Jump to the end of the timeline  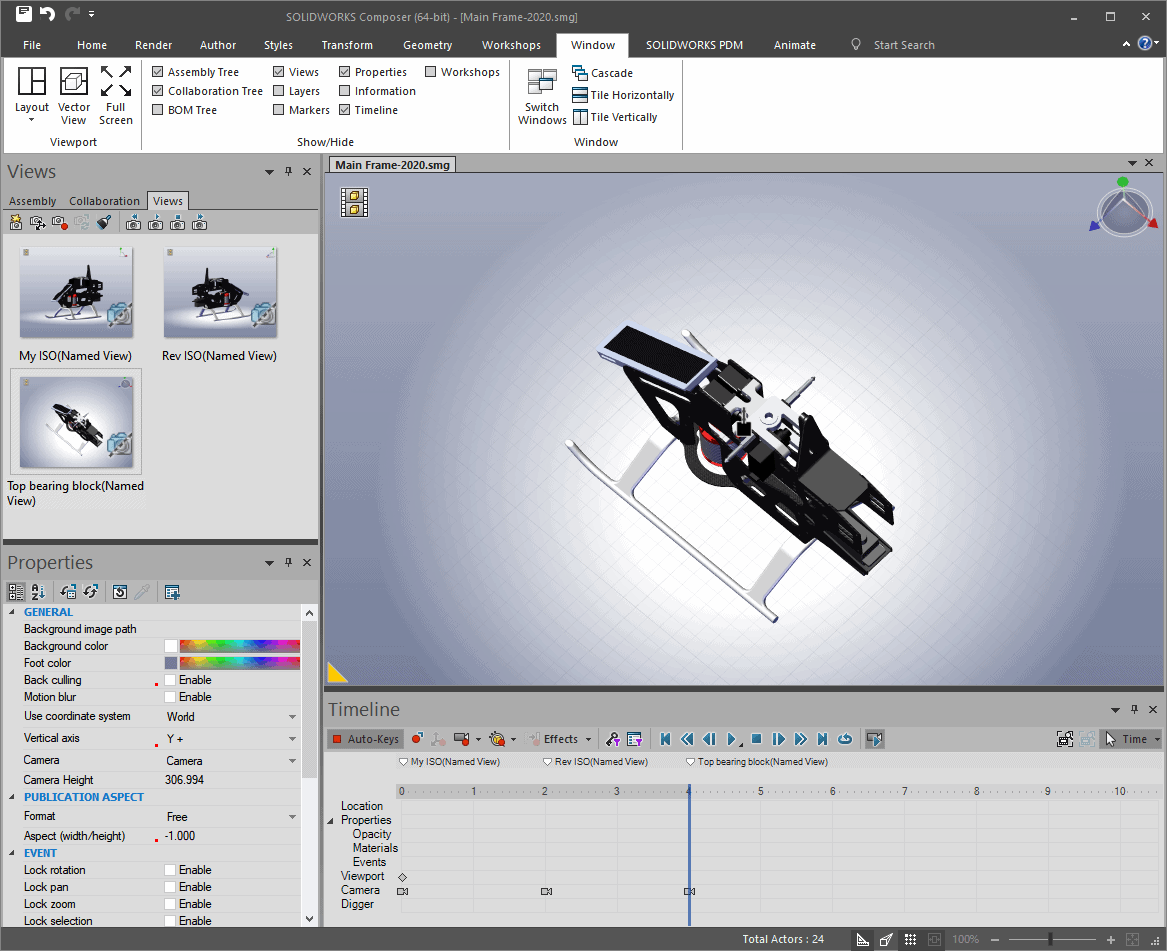tap(822, 739)
